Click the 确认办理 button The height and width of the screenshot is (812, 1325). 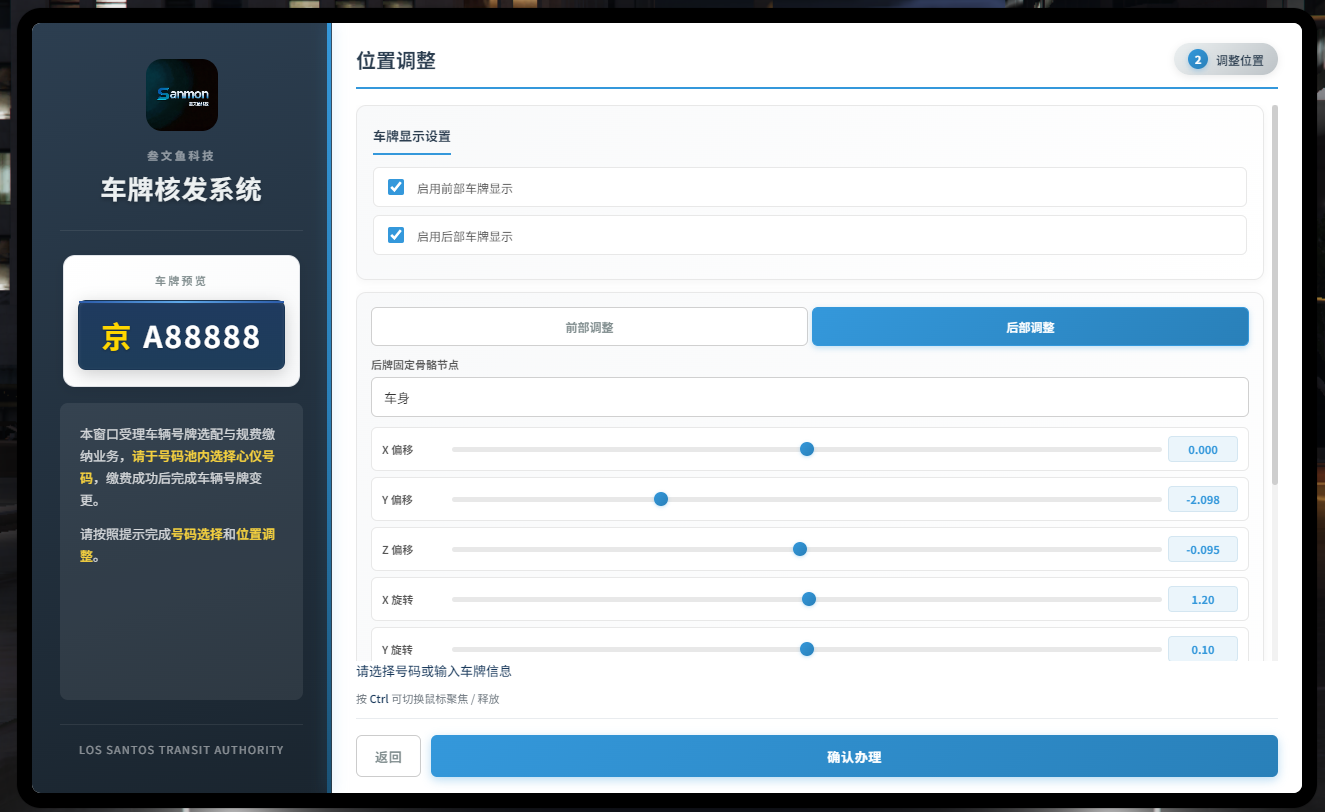[x=854, y=756]
